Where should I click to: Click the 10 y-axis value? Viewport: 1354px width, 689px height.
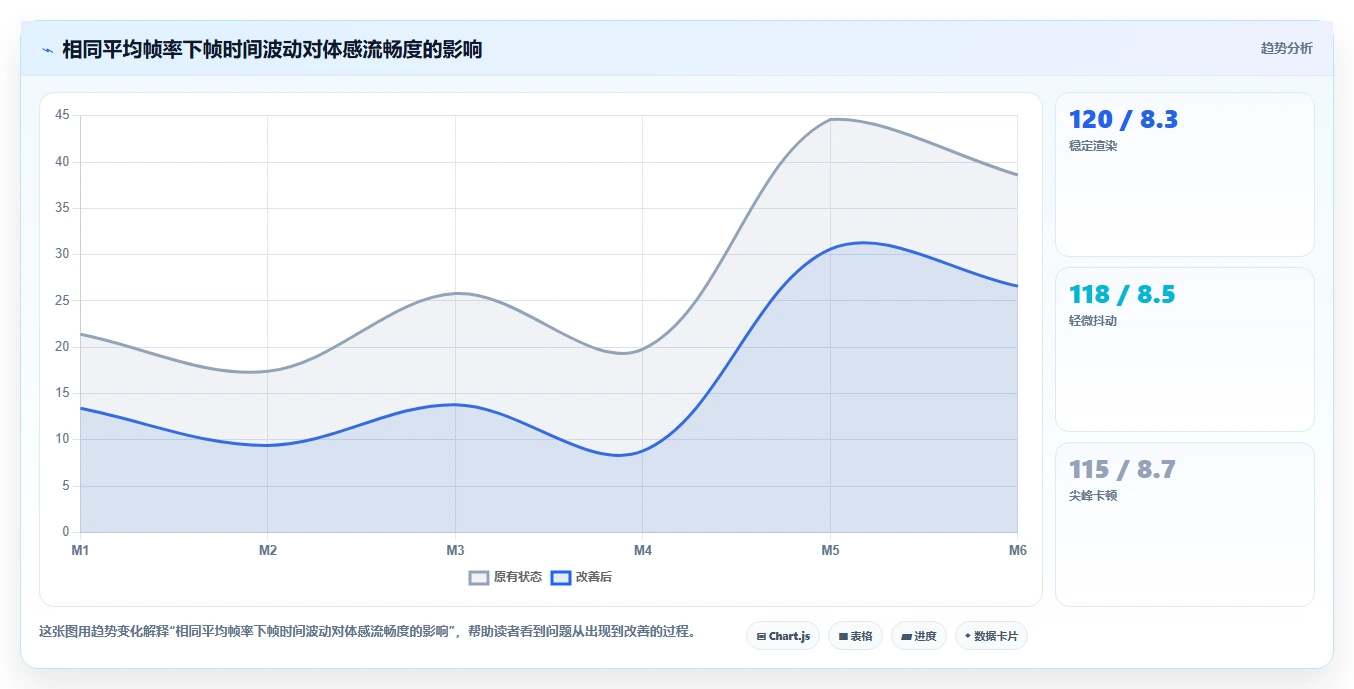[x=62, y=439]
